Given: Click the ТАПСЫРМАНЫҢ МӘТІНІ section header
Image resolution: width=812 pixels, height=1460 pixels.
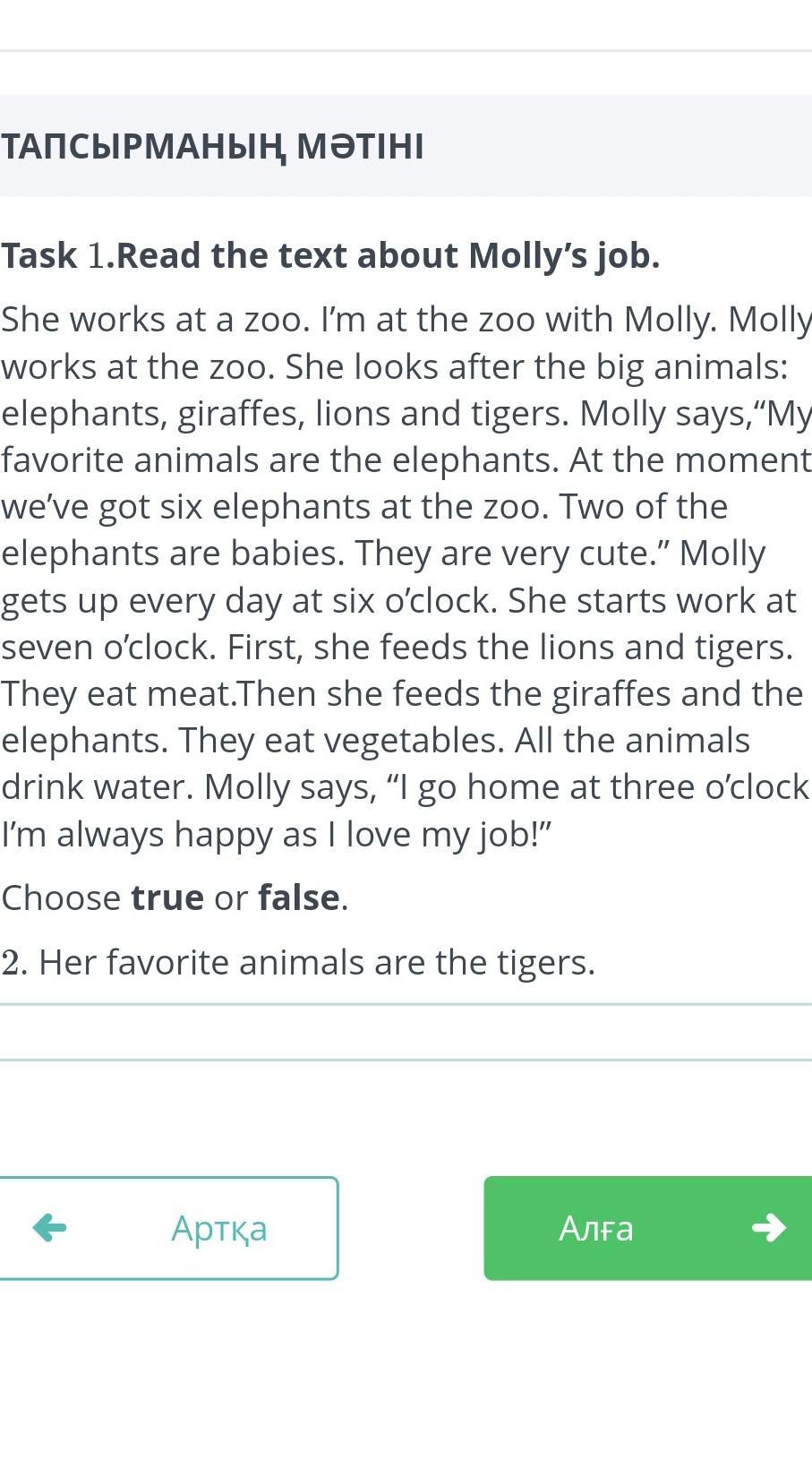Looking at the screenshot, I should coord(213,146).
